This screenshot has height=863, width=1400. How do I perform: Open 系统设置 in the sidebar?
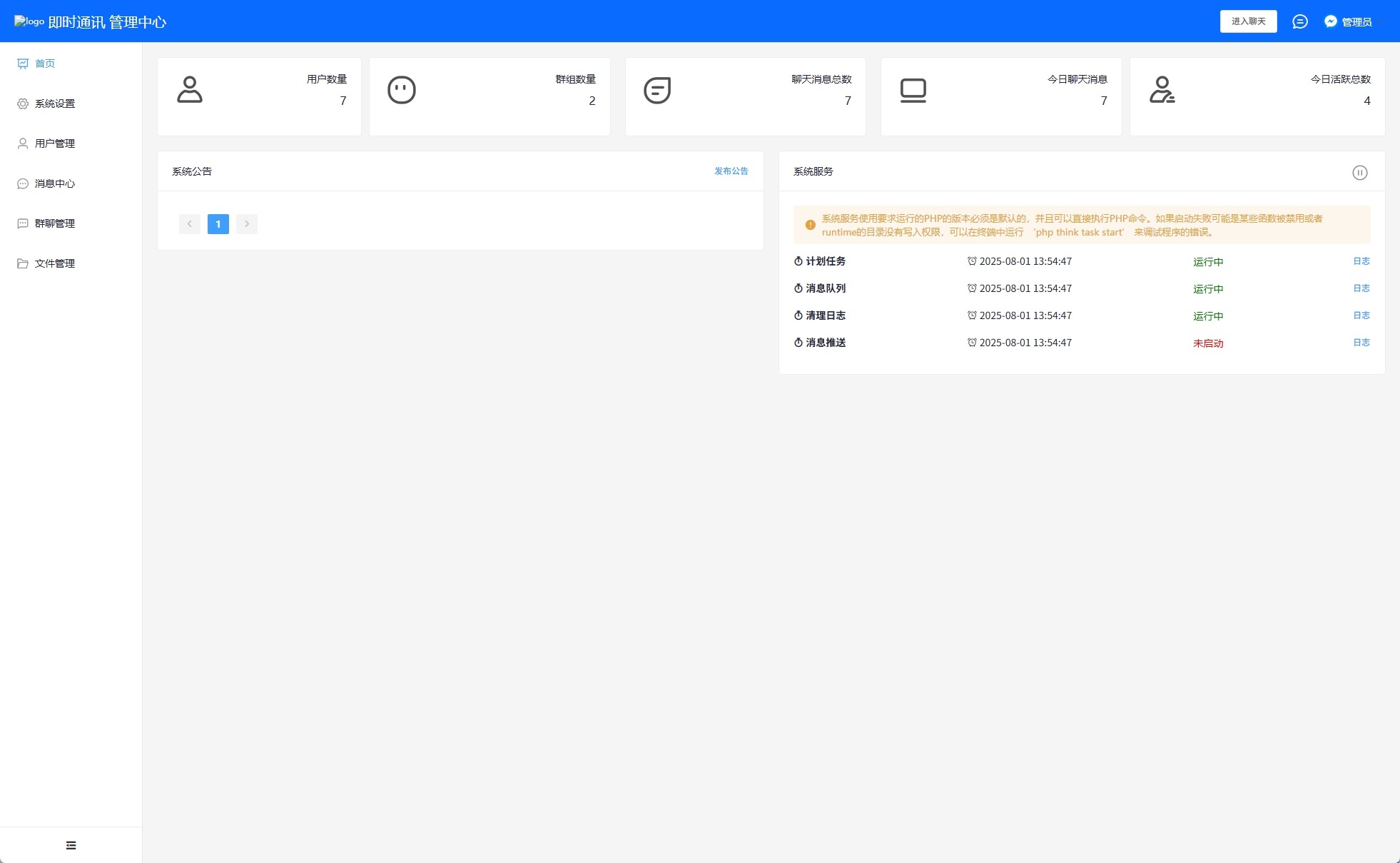54,104
